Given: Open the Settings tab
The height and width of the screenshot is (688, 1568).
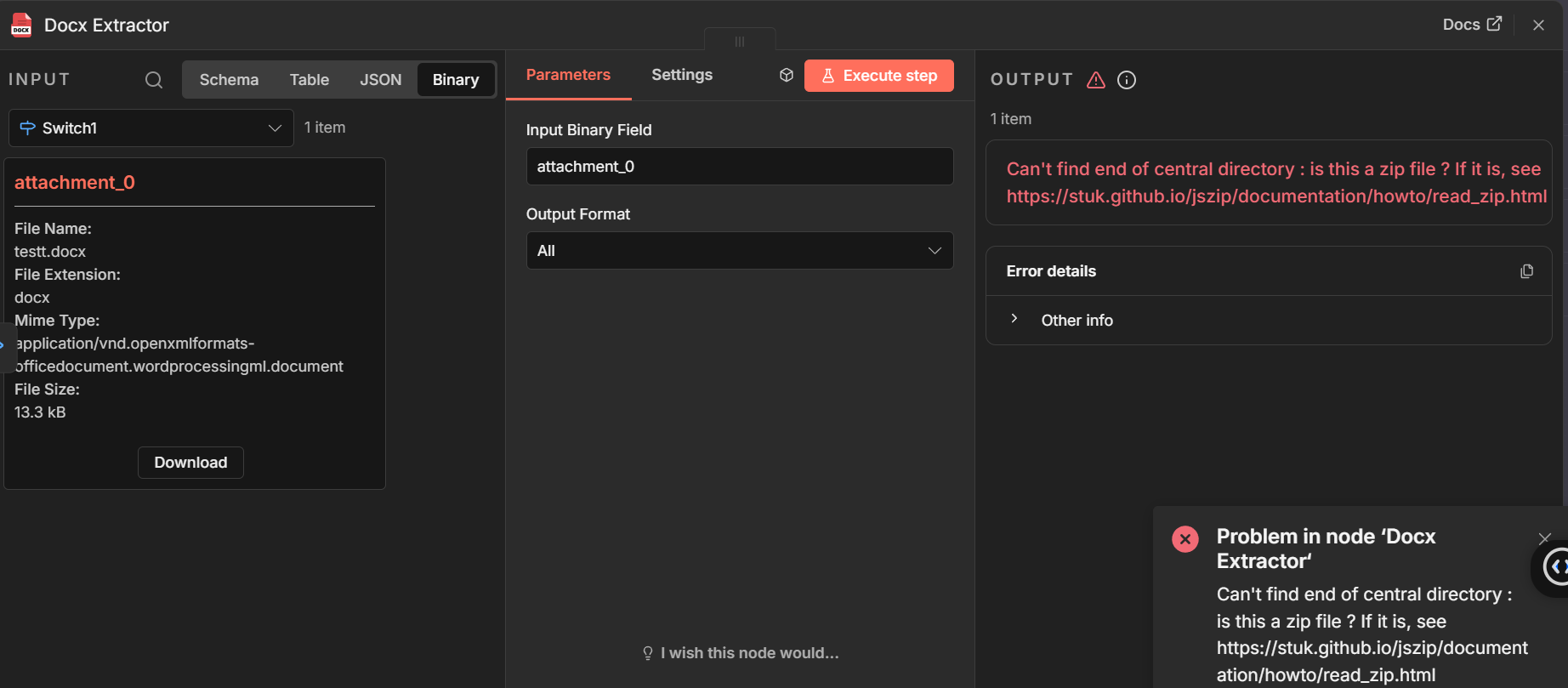Looking at the screenshot, I should [x=682, y=75].
